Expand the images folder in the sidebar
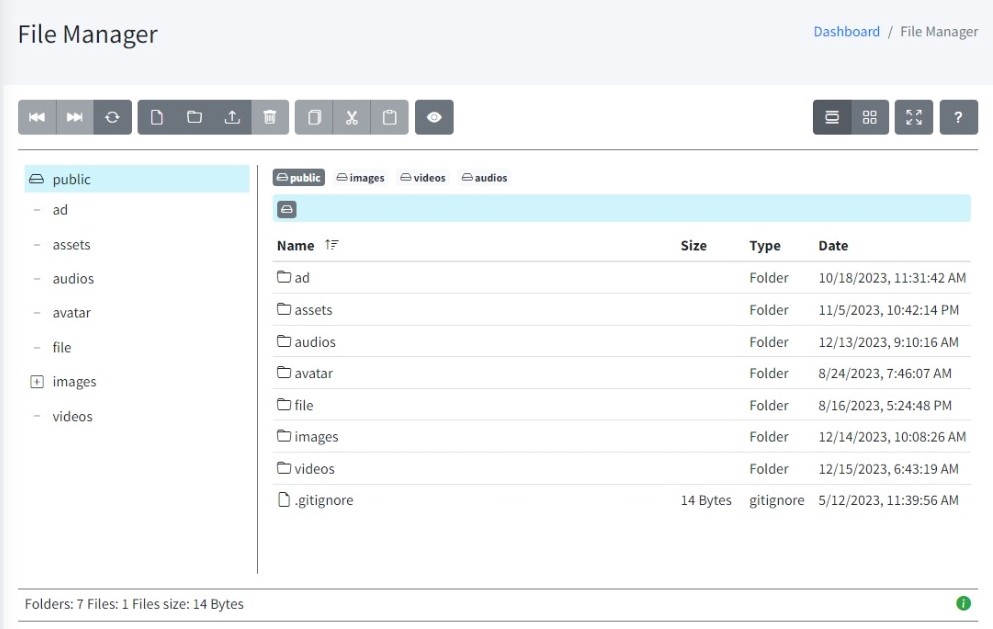This screenshot has height=629, width=993. coord(36,381)
